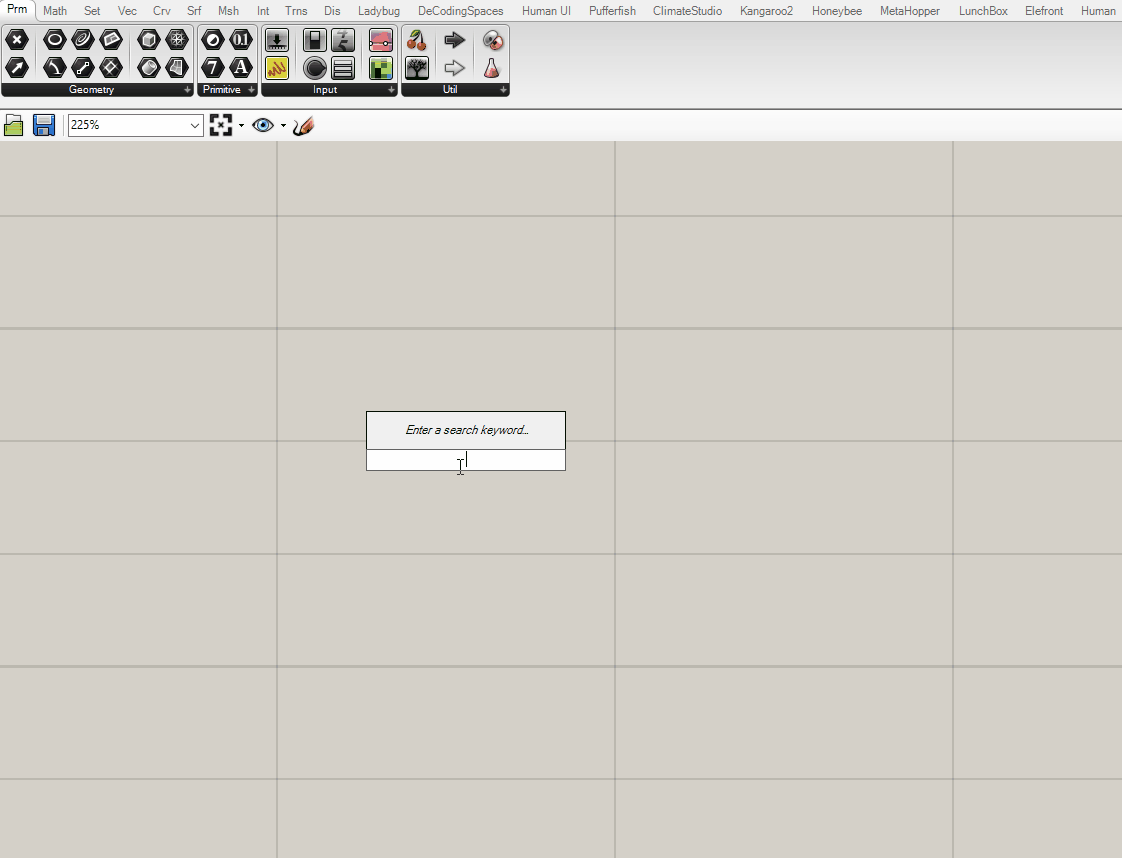
Task: Save the document with floppy disk icon
Action: coord(44,126)
